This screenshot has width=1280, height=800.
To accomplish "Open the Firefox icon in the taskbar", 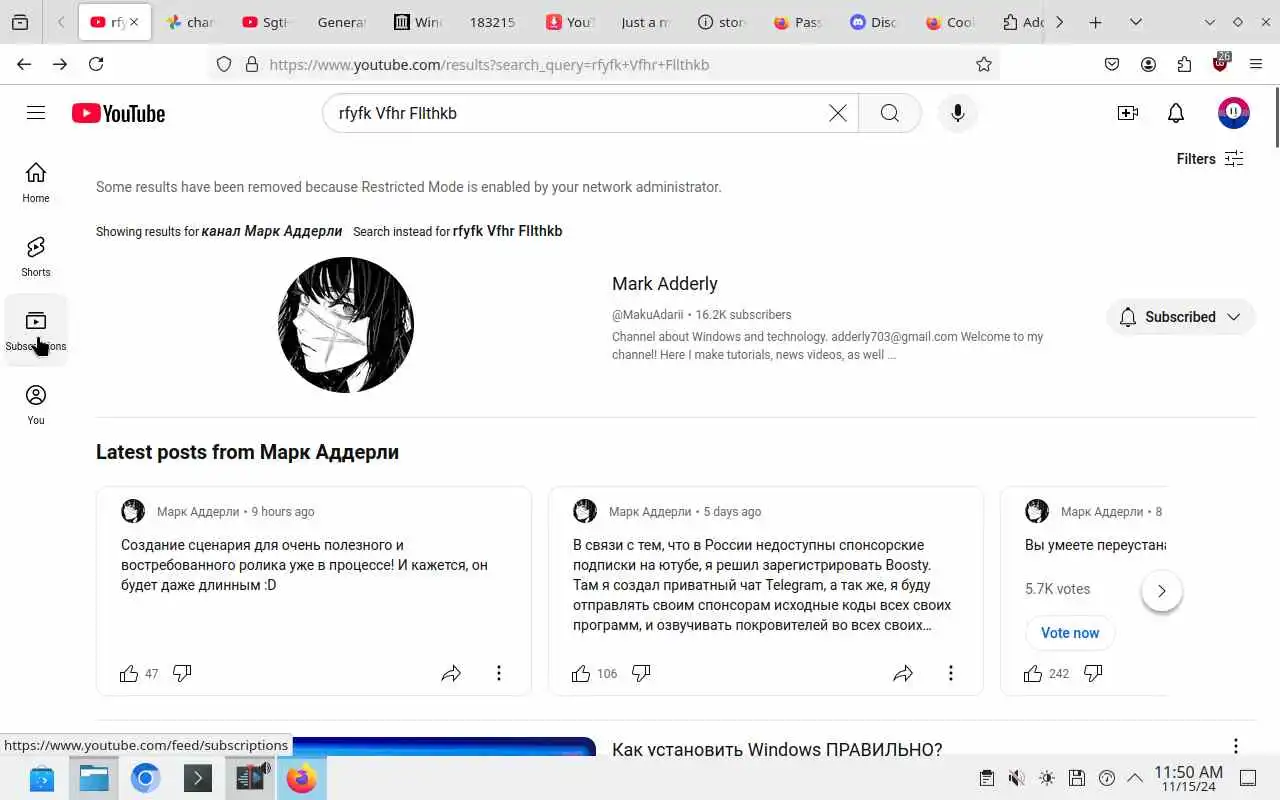I will 301,778.
